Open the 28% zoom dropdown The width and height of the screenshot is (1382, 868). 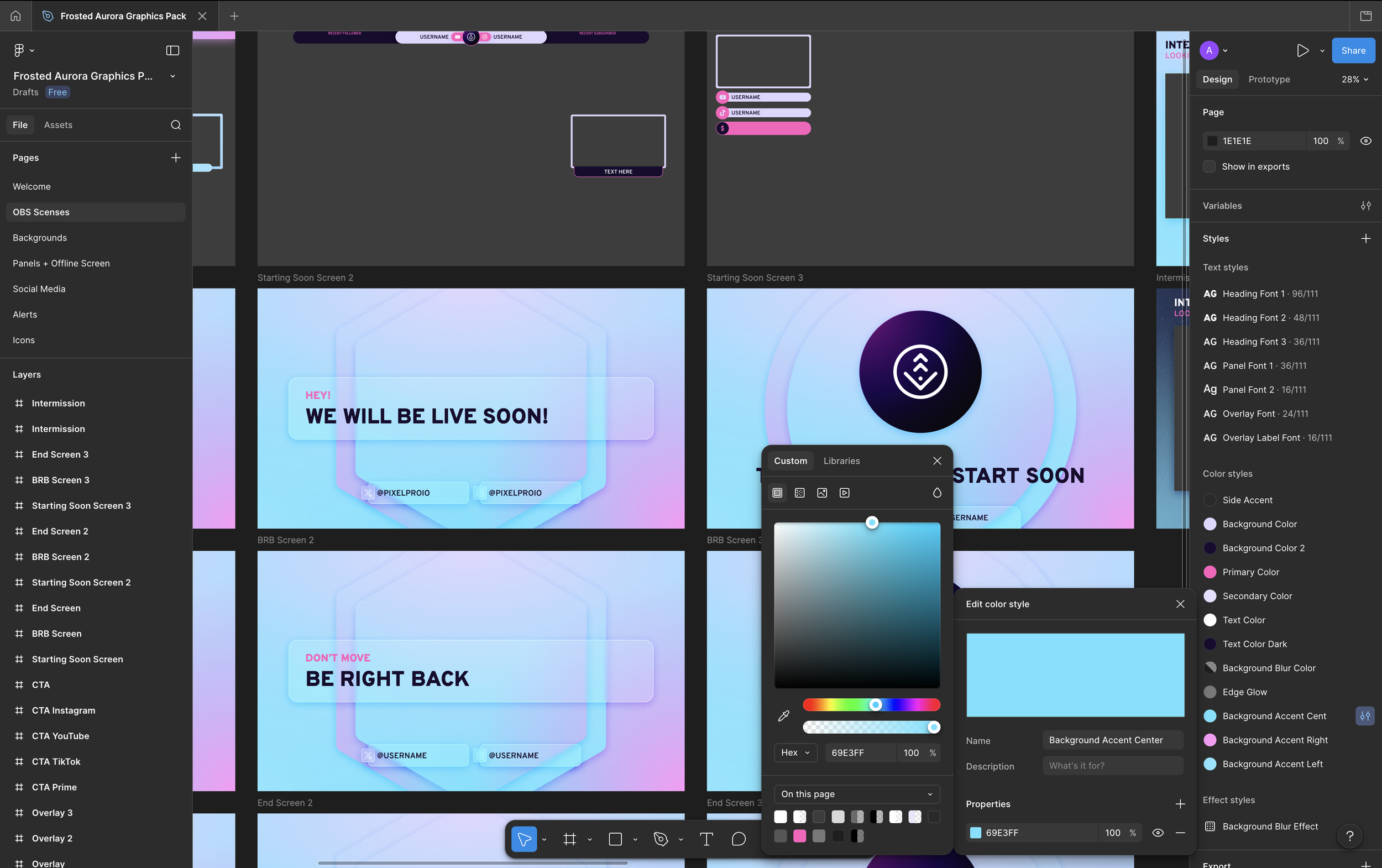1354,79
